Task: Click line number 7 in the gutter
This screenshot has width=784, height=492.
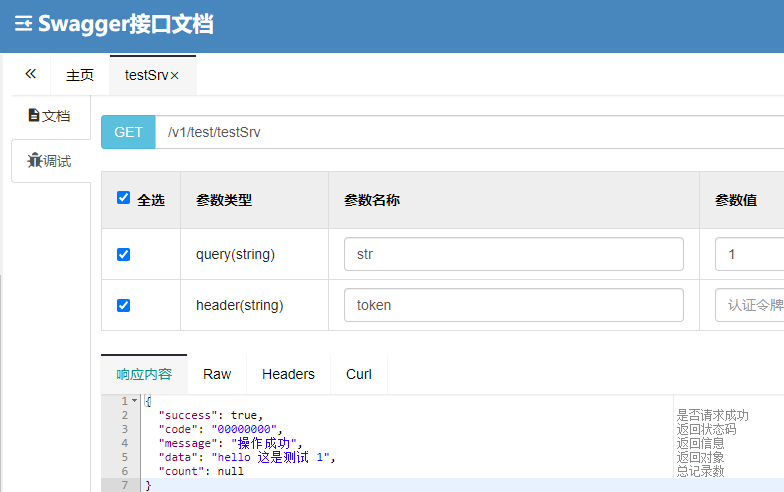Action: (125, 485)
